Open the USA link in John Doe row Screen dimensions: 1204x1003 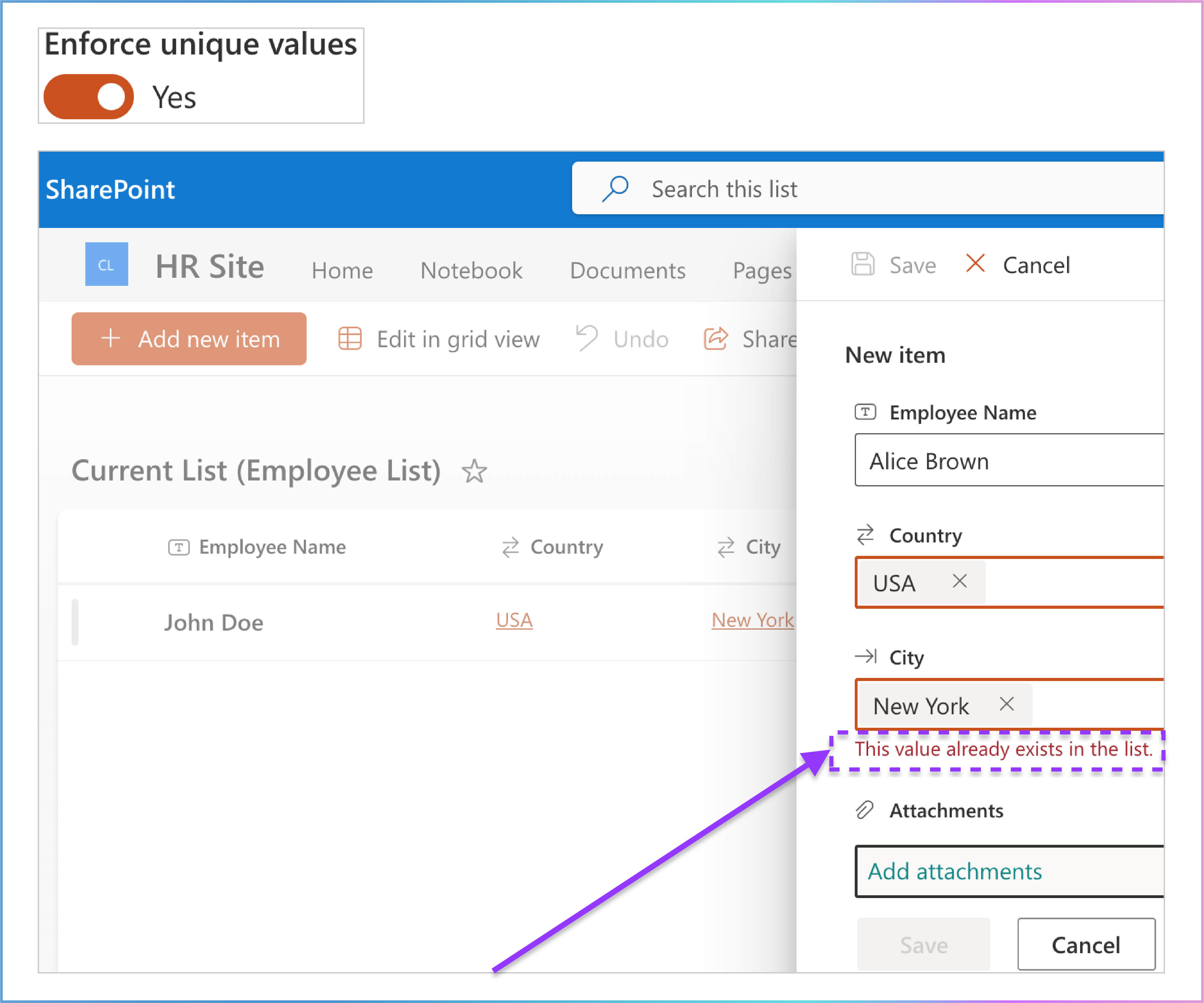tap(514, 620)
